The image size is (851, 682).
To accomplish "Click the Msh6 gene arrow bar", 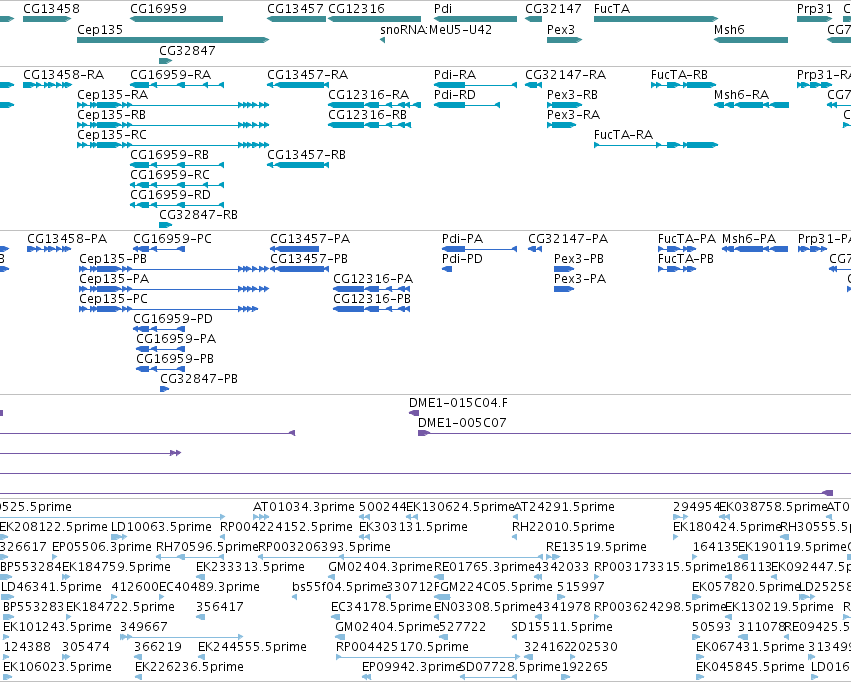I will 751,40.
